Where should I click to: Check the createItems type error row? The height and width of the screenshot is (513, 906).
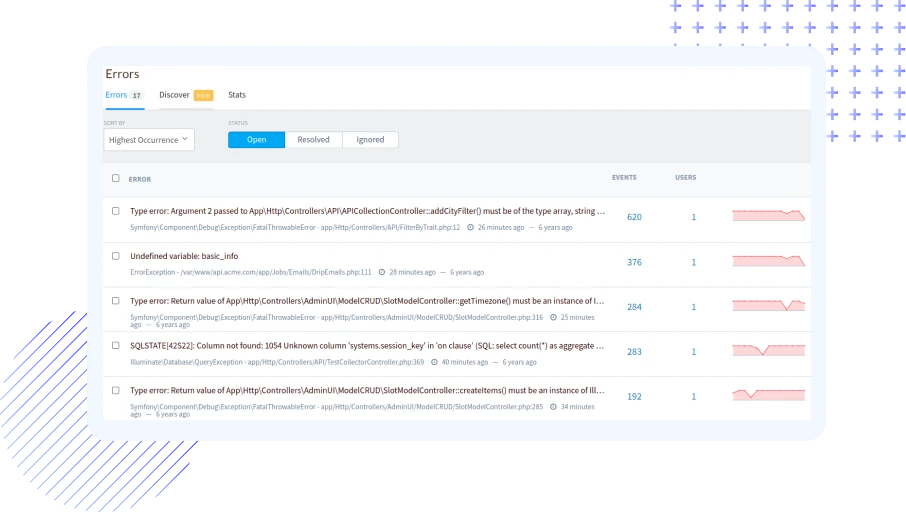(x=116, y=391)
